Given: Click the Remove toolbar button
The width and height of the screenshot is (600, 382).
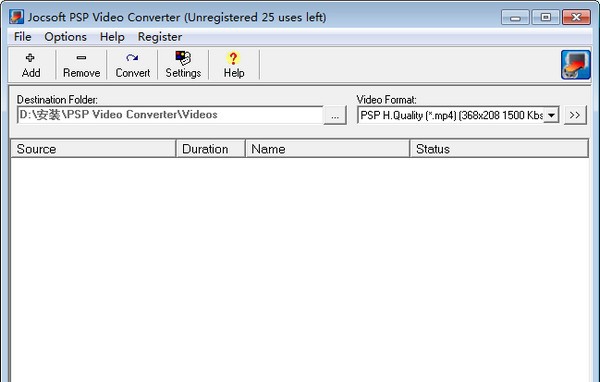Looking at the screenshot, I should (81, 65).
